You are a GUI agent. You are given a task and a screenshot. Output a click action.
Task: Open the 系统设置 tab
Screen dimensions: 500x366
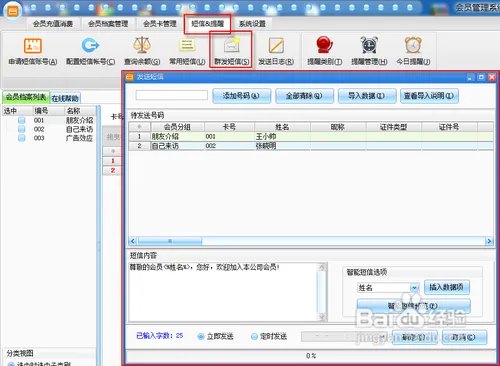[x=252, y=24]
